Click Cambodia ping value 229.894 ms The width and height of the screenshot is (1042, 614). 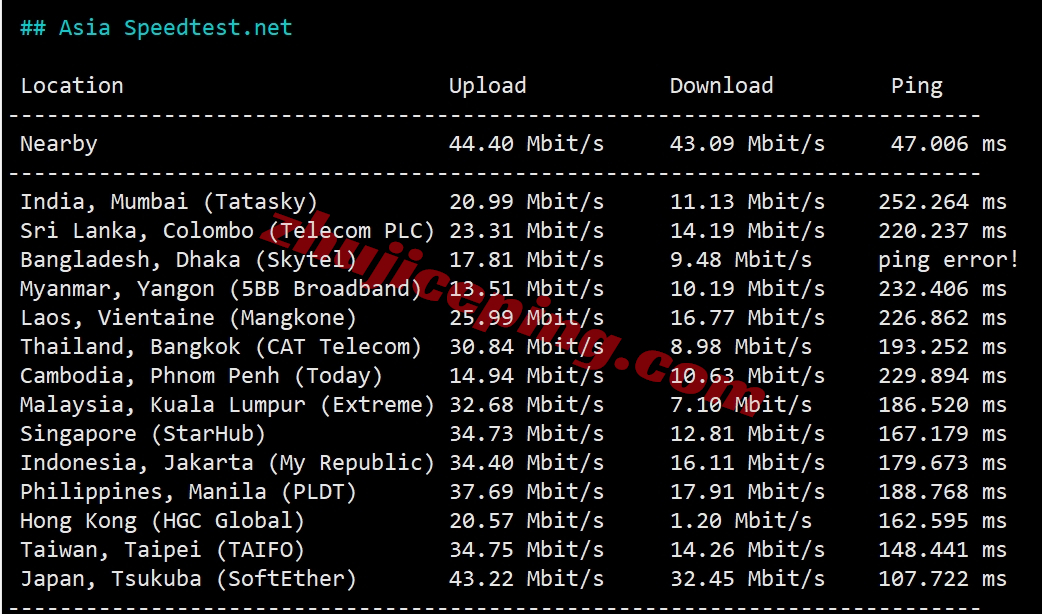coord(942,375)
